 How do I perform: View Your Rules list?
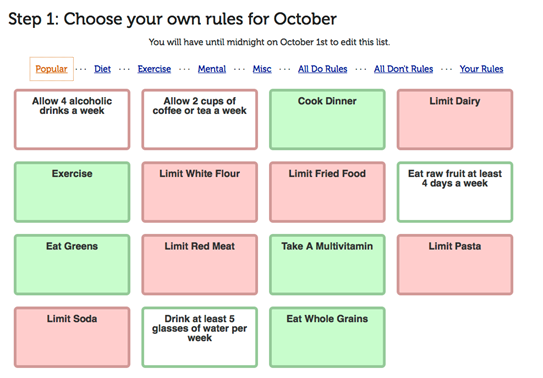pos(481,69)
